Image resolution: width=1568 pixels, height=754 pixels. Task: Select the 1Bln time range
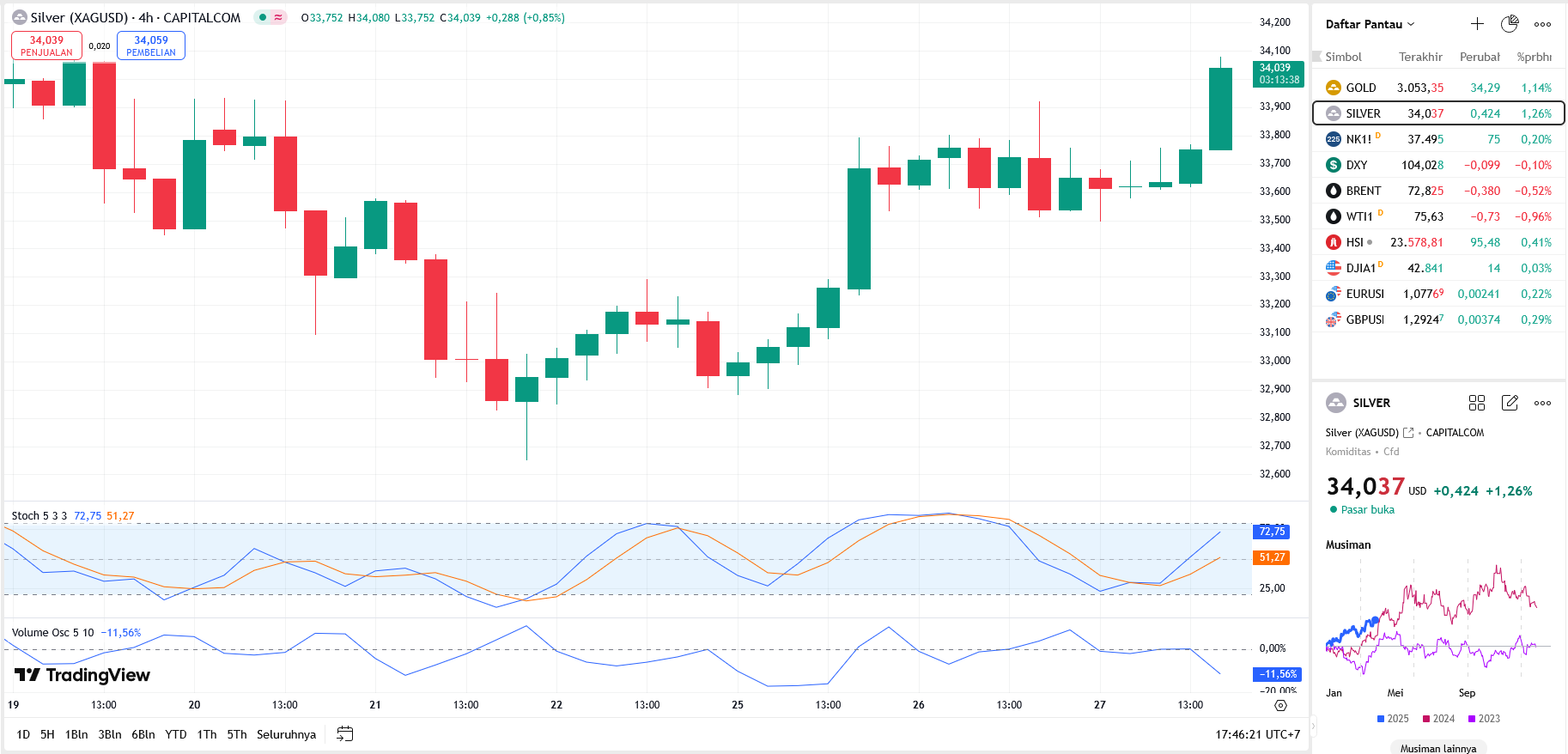click(x=76, y=734)
